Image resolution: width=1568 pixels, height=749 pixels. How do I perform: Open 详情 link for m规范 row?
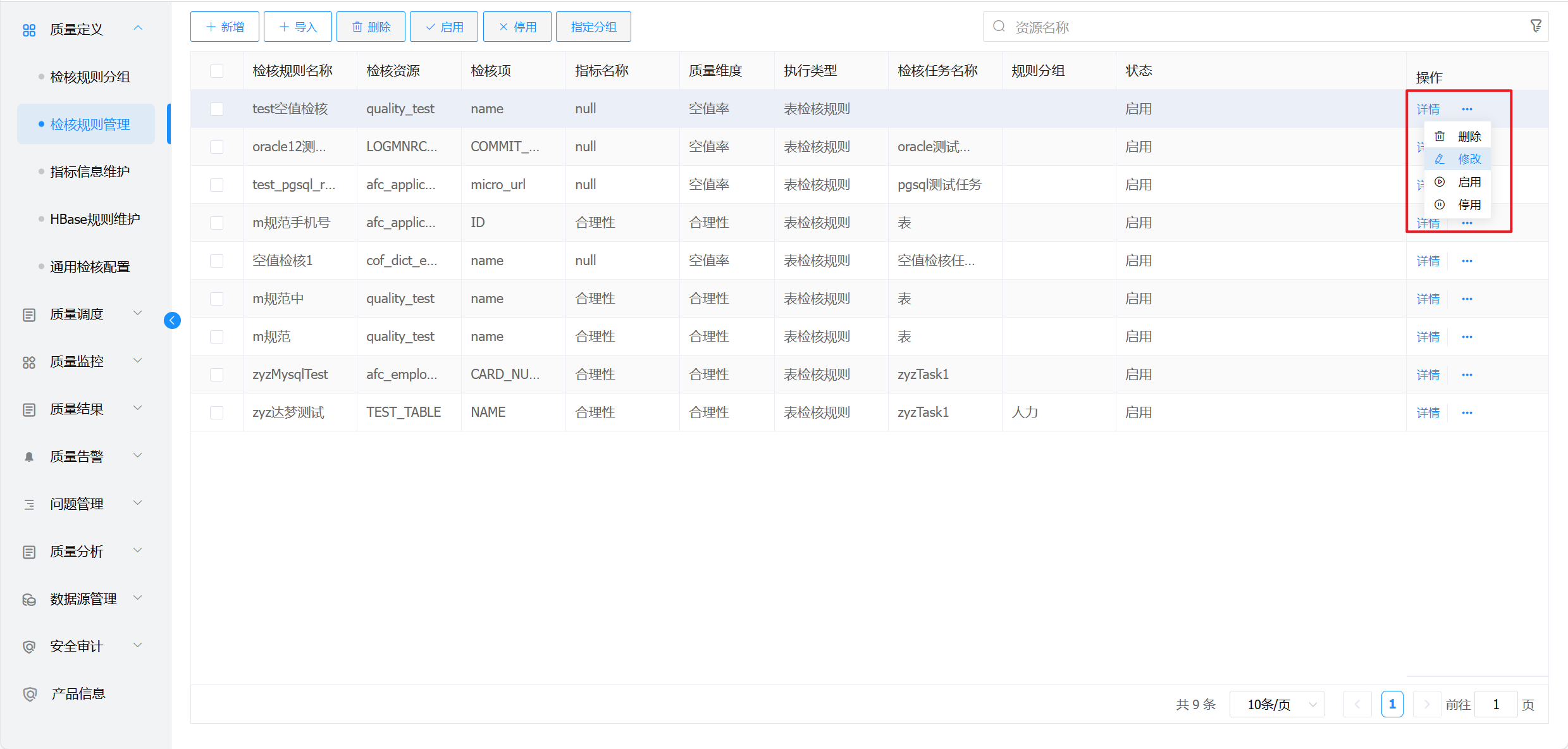click(x=1428, y=337)
